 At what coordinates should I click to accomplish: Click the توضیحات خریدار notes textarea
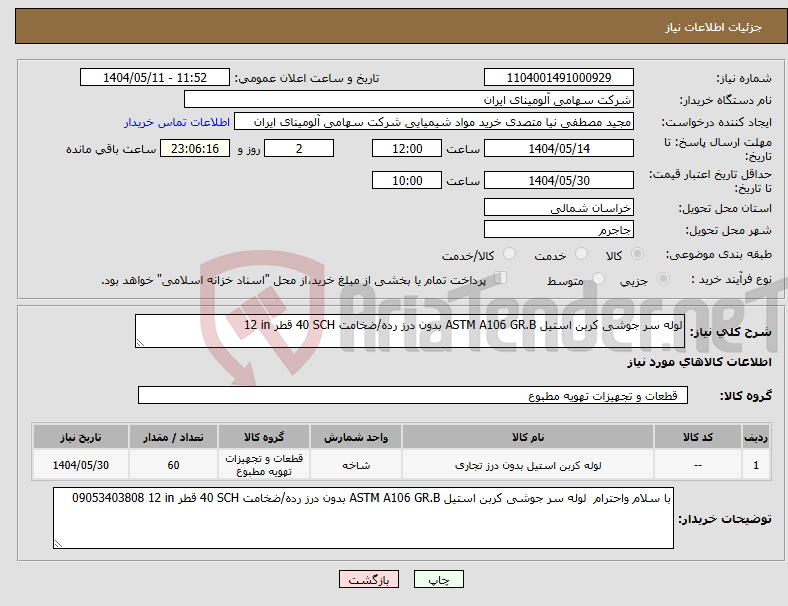(x=363, y=518)
